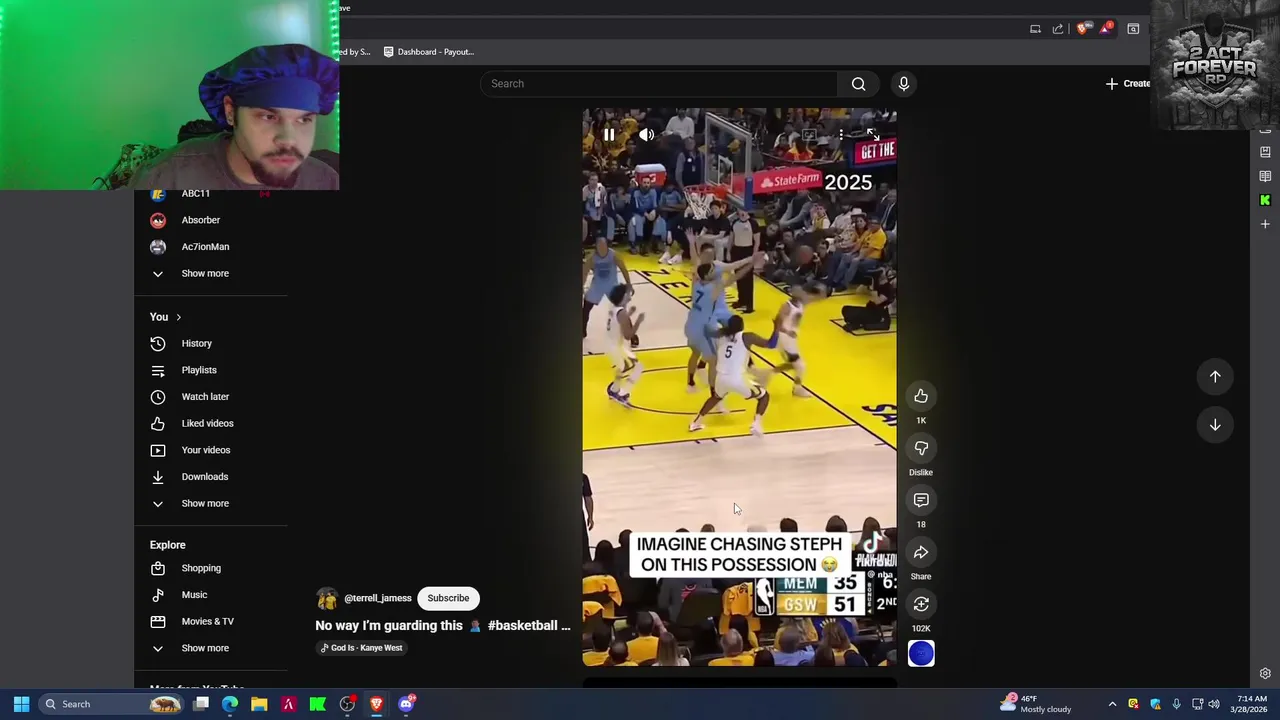Screen dimensions: 1280x720
Task: Open Music in Explore
Action: (194, 595)
